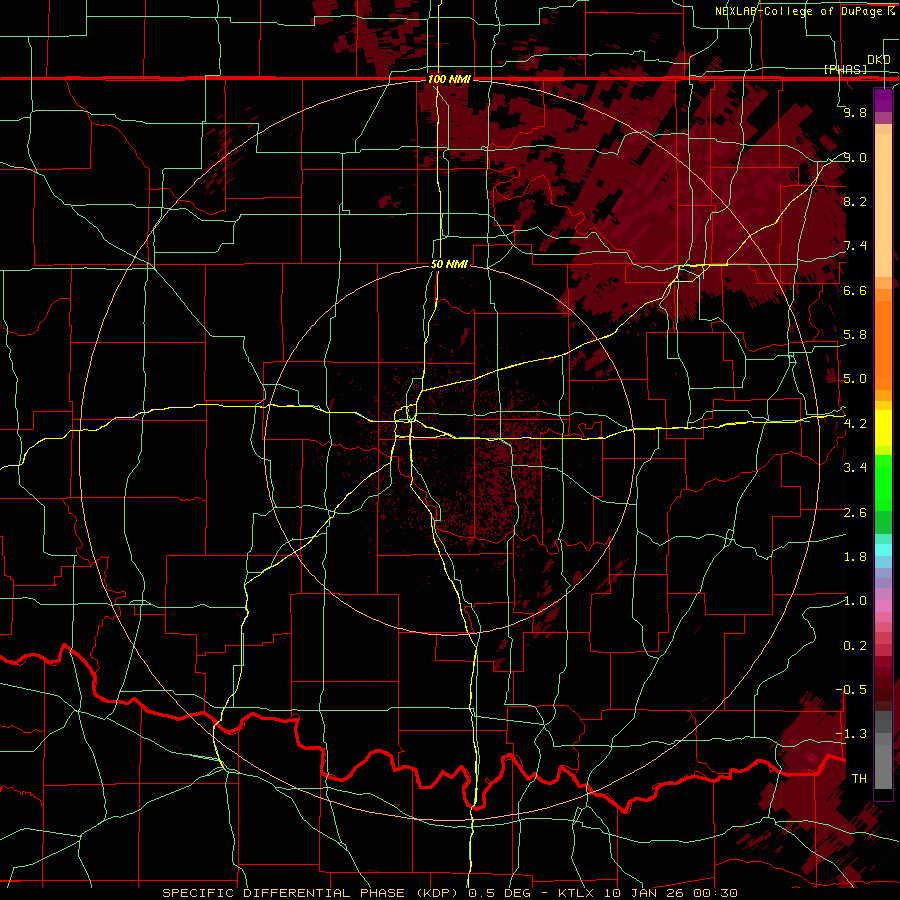Click the cyan band of the color bar

tap(883, 550)
